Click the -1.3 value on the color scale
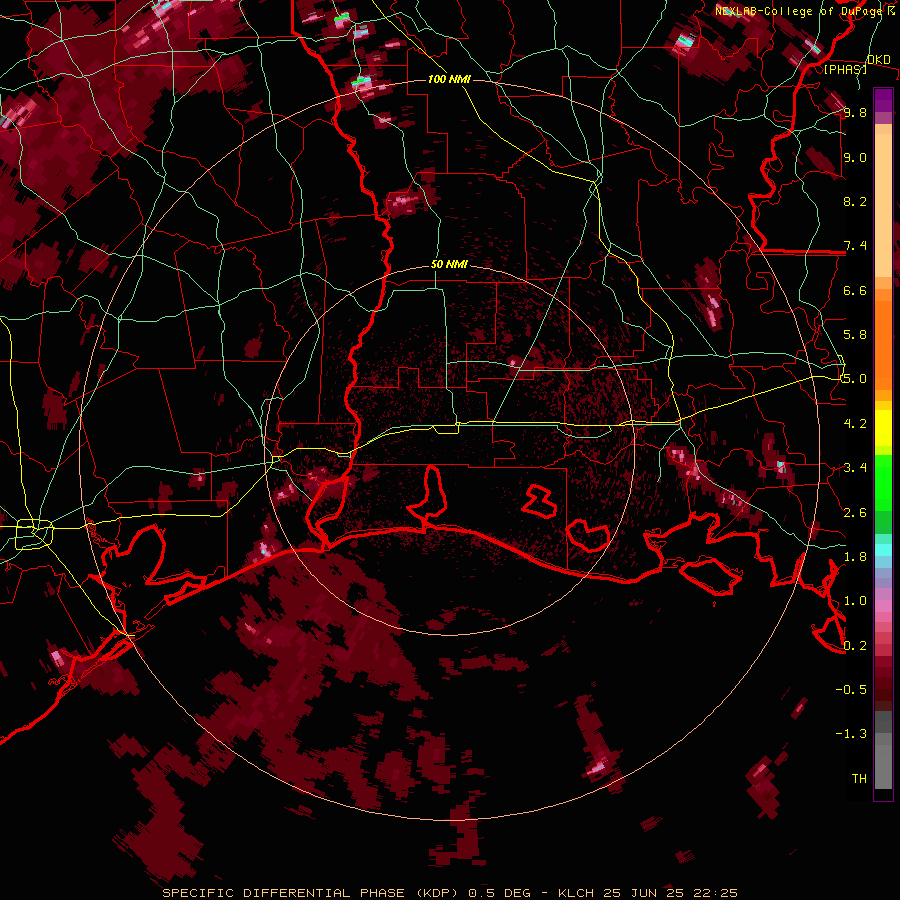The image size is (900, 900). [x=851, y=734]
